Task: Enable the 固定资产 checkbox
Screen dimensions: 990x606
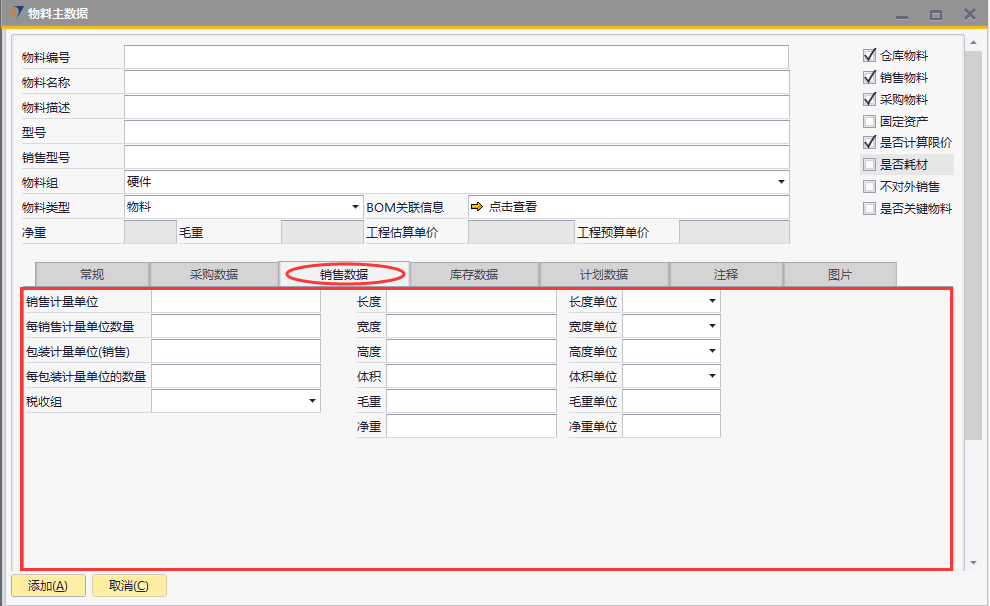Action: click(869, 121)
